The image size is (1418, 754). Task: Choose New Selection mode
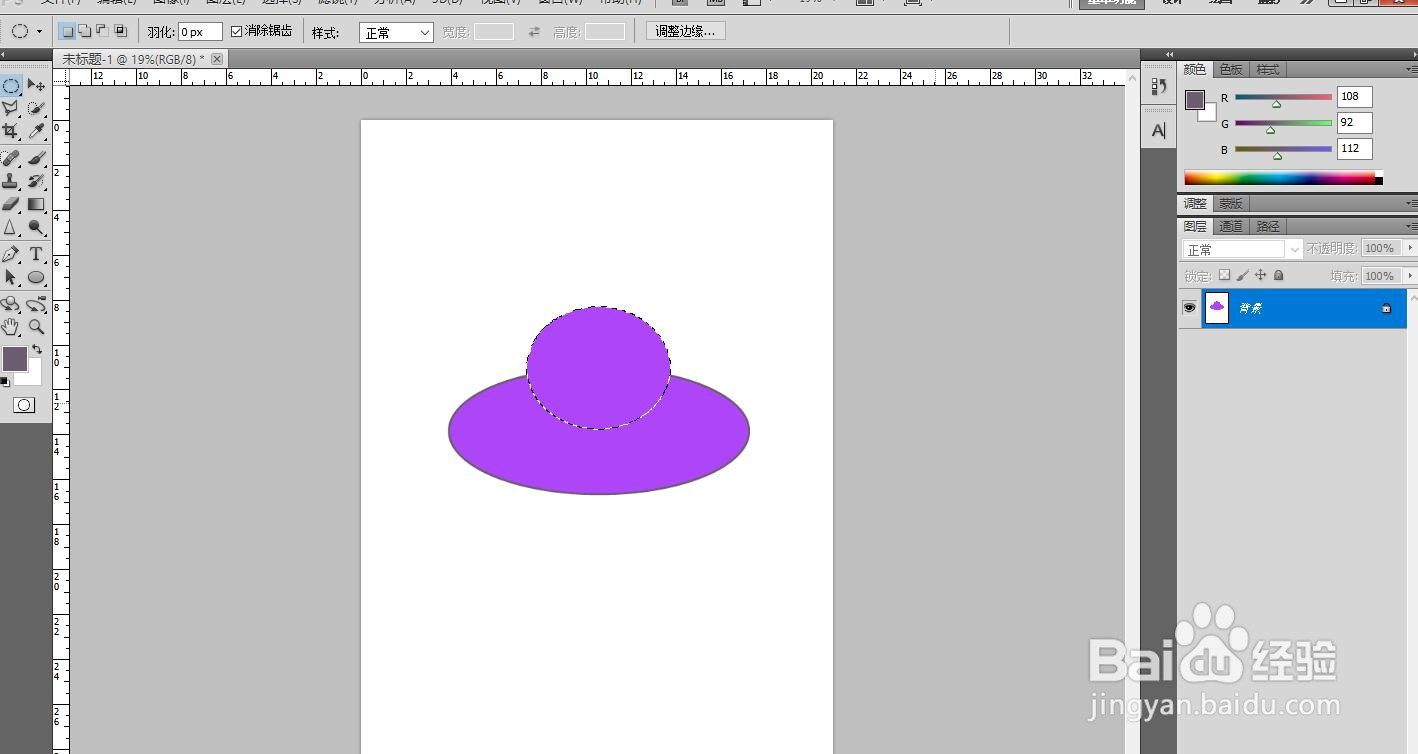[x=67, y=32]
